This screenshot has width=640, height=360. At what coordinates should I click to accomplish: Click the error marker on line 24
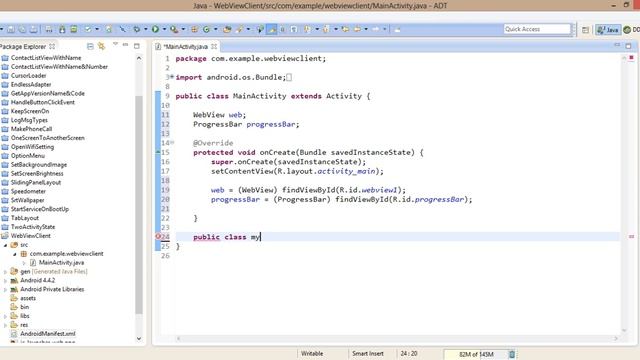pyautogui.click(x=158, y=236)
